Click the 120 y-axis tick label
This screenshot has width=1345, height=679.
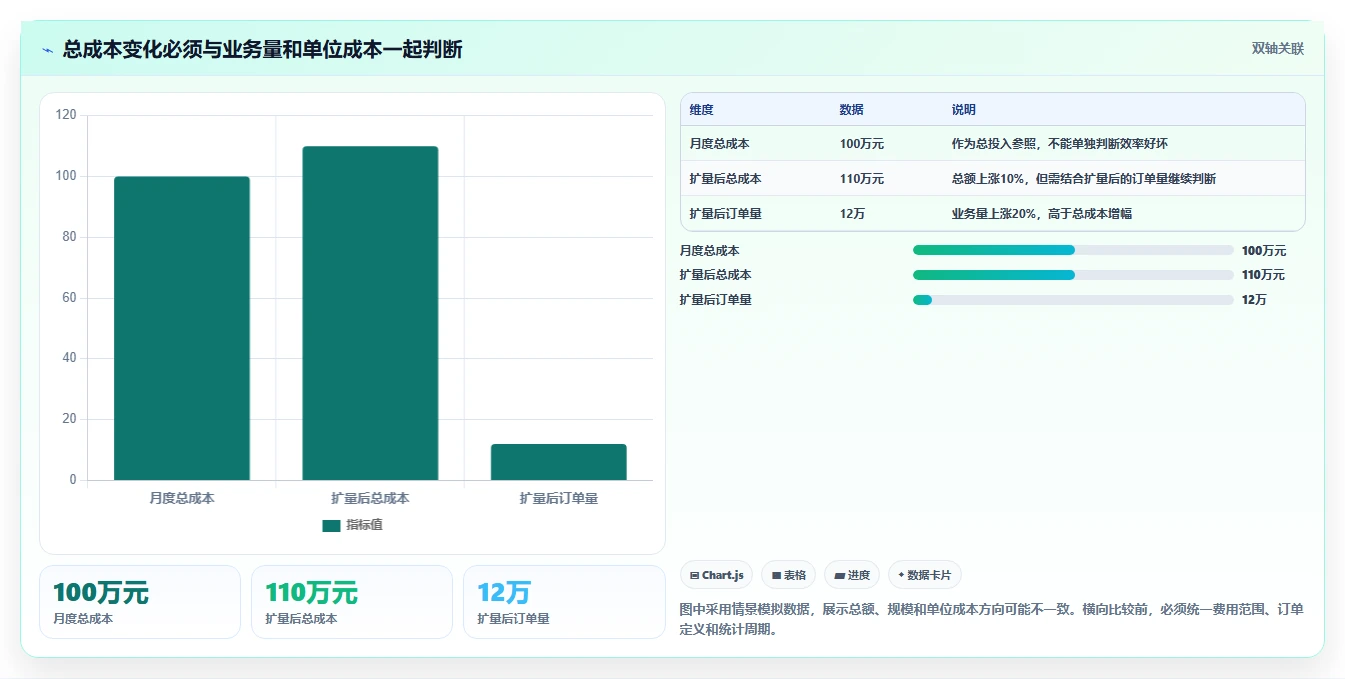pos(66,116)
